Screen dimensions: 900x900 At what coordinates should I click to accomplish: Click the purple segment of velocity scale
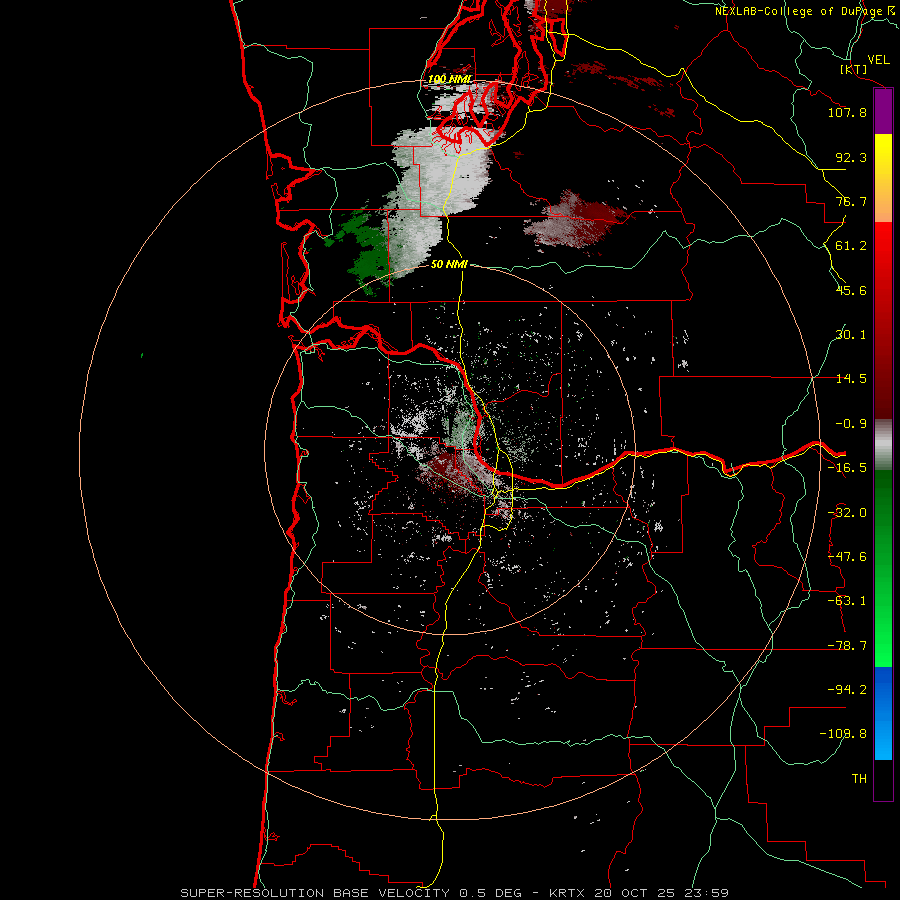click(883, 111)
